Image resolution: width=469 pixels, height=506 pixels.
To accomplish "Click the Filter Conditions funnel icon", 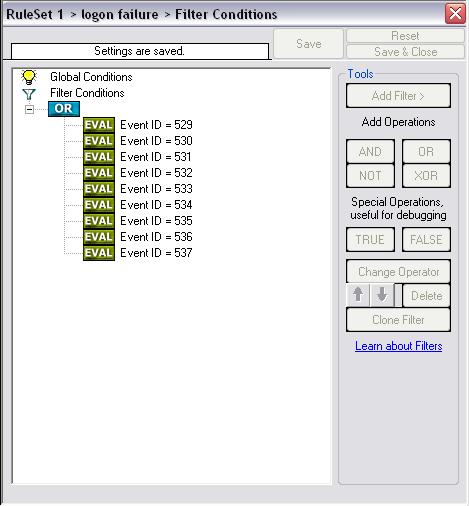I will pos(29,94).
